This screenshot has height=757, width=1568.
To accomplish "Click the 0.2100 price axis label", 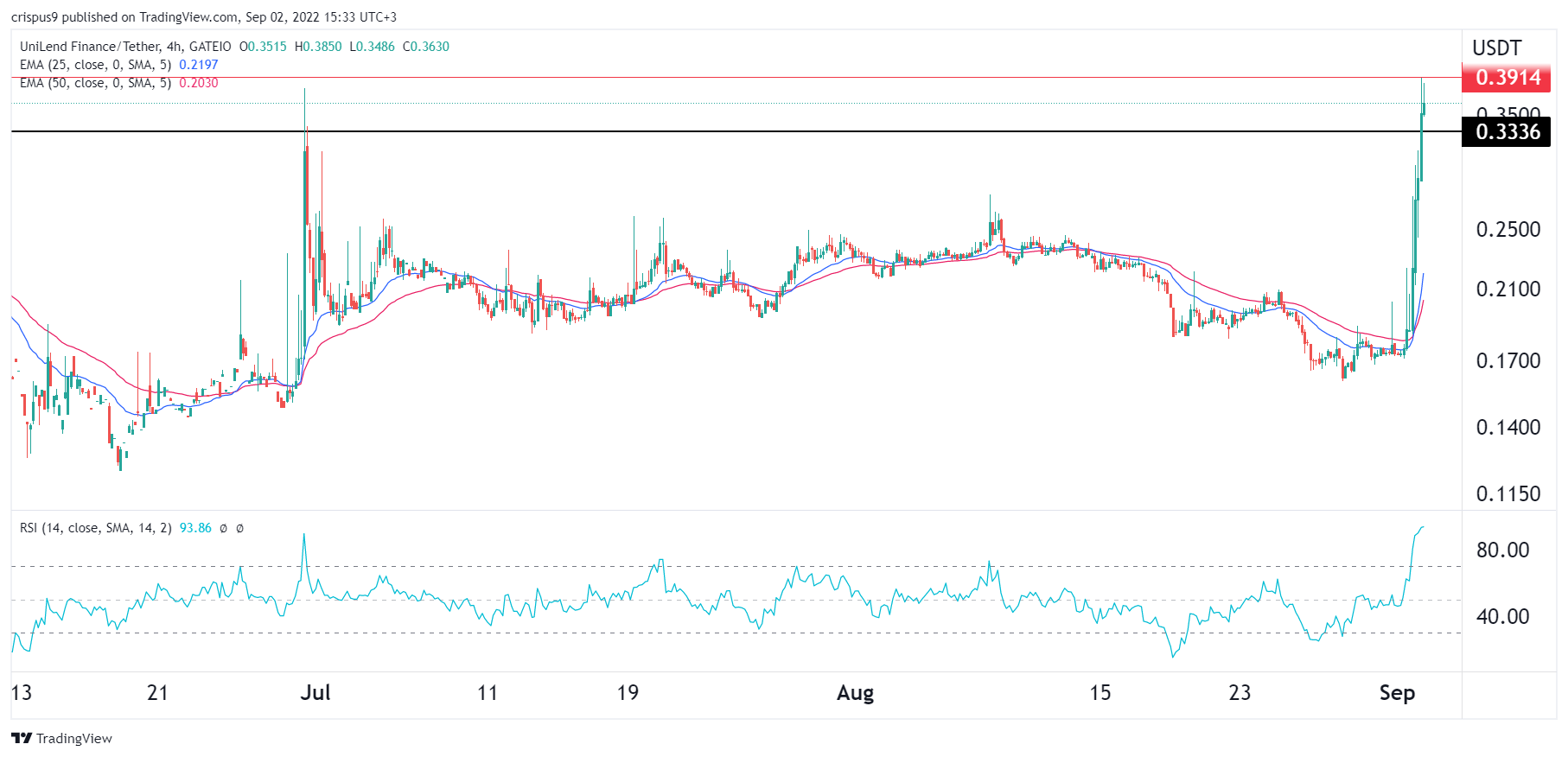I will click(x=1508, y=289).
